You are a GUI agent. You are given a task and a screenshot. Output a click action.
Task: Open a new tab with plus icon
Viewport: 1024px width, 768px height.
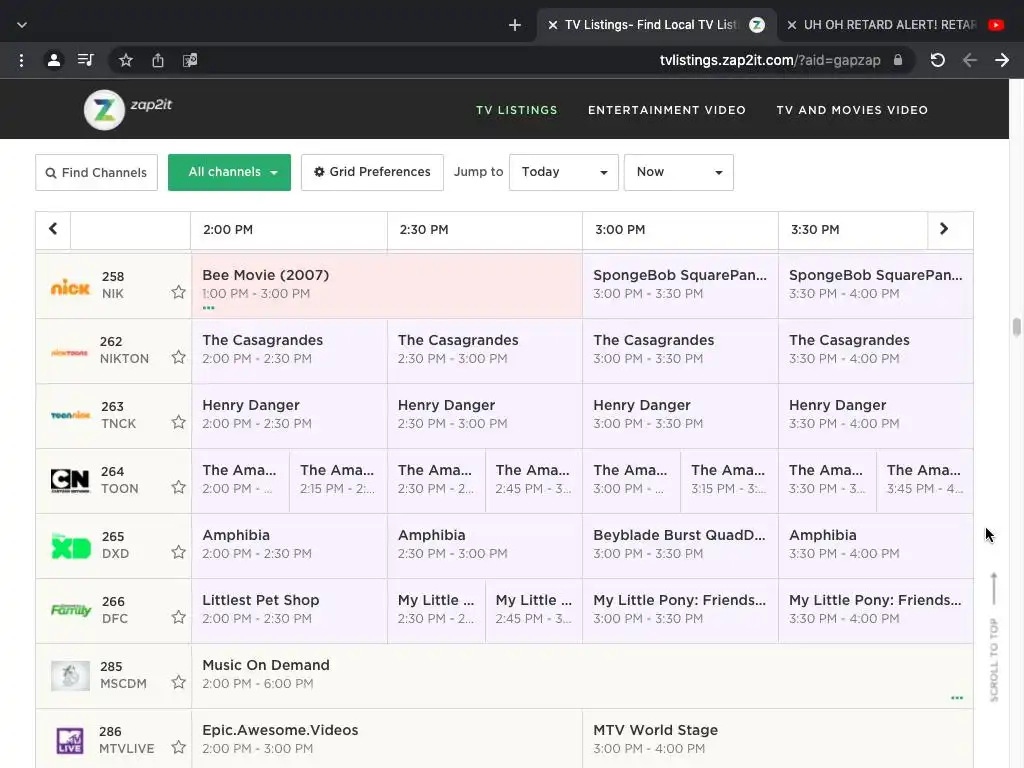tap(515, 25)
